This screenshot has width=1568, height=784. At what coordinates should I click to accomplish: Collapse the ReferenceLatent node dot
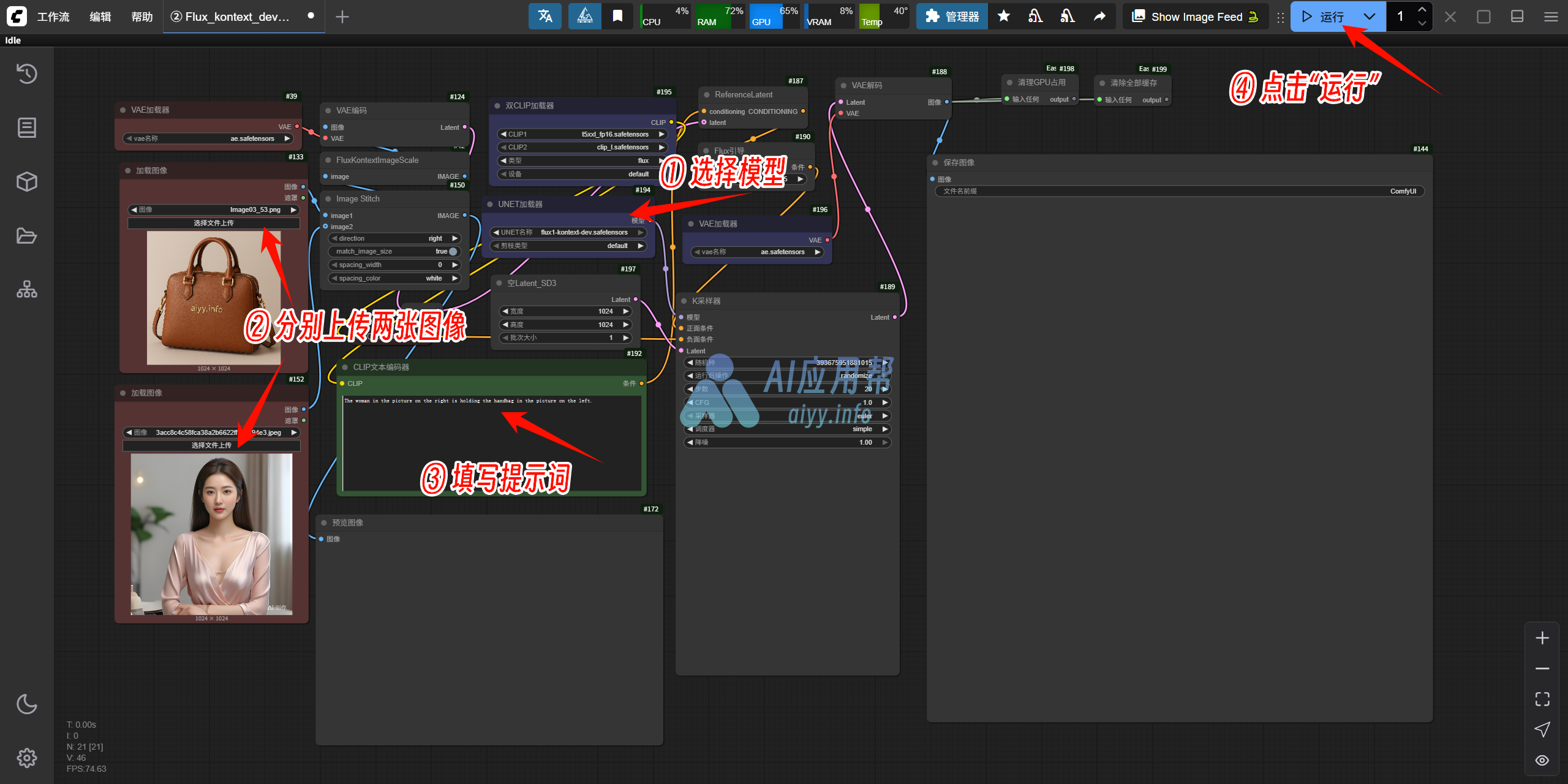[707, 94]
